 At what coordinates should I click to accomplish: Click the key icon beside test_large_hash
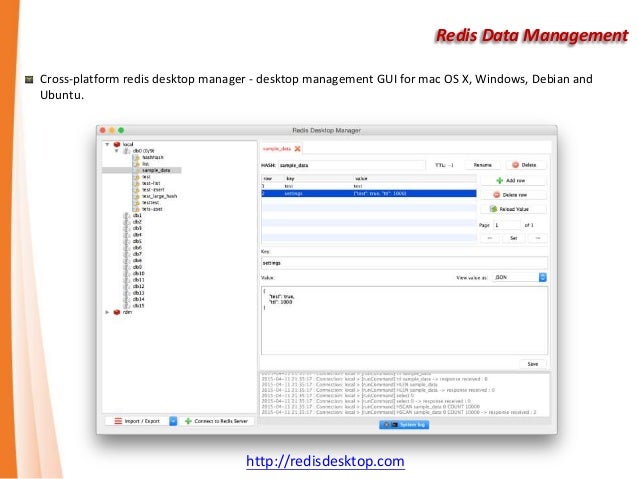(x=137, y=196)
